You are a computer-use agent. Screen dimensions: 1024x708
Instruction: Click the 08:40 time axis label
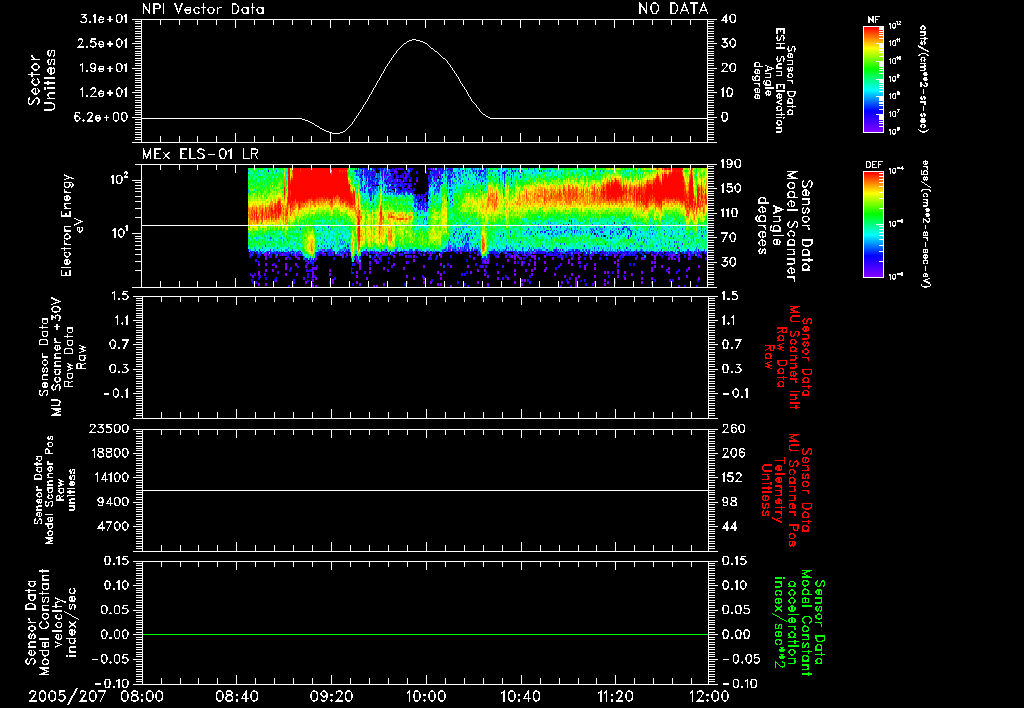point(236,697)
